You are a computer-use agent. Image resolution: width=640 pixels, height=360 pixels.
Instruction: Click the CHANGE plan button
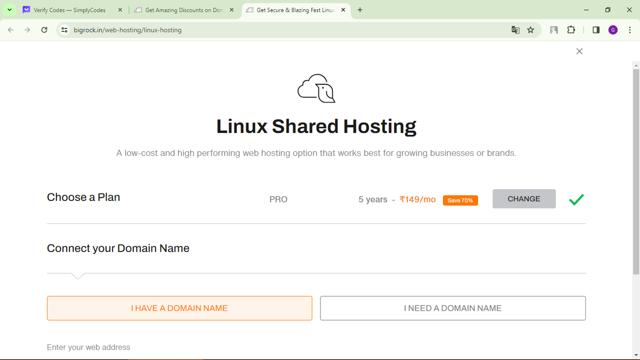[x=524, y=199]
